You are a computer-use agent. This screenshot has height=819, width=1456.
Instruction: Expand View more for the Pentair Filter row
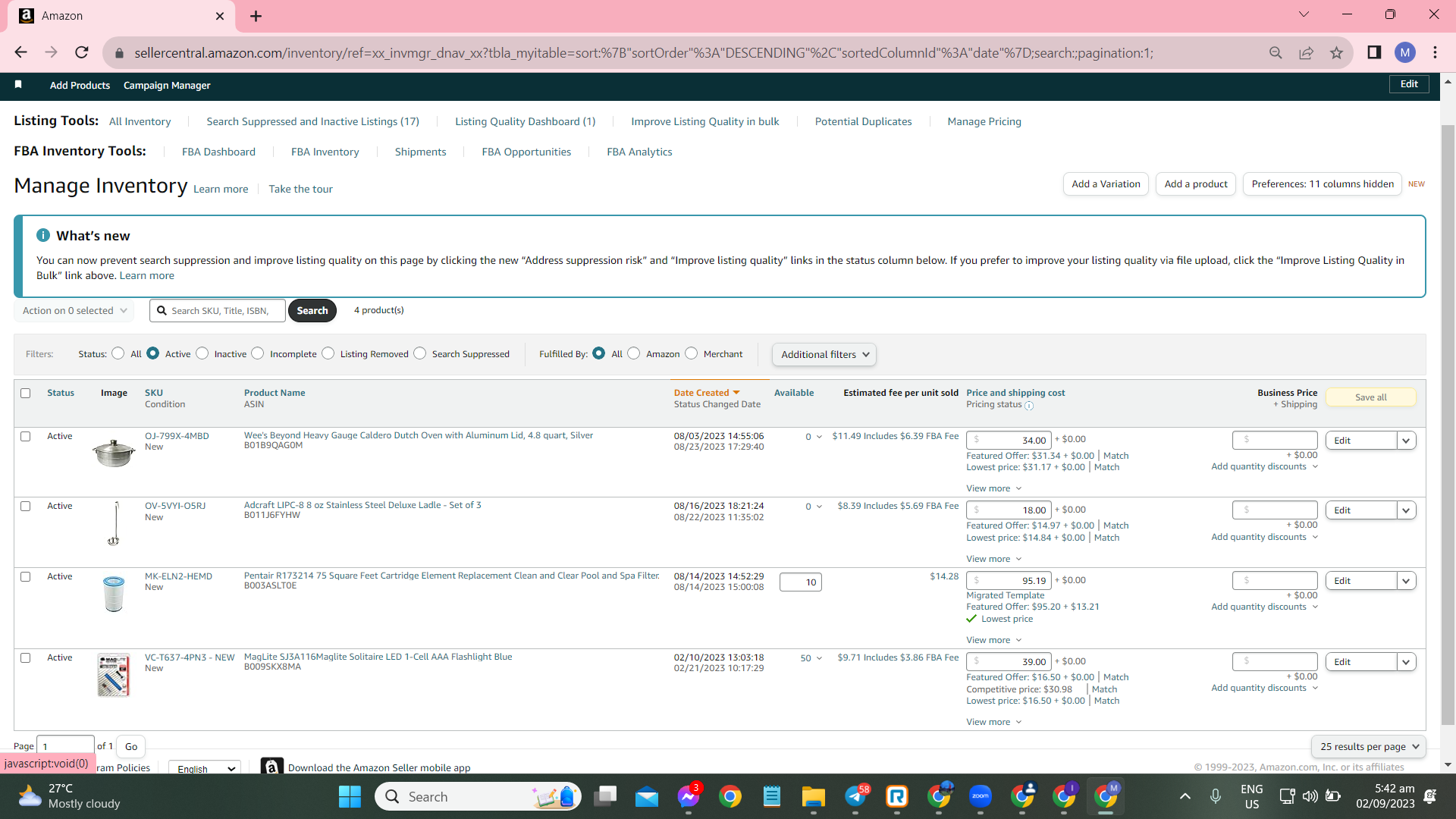994,640
